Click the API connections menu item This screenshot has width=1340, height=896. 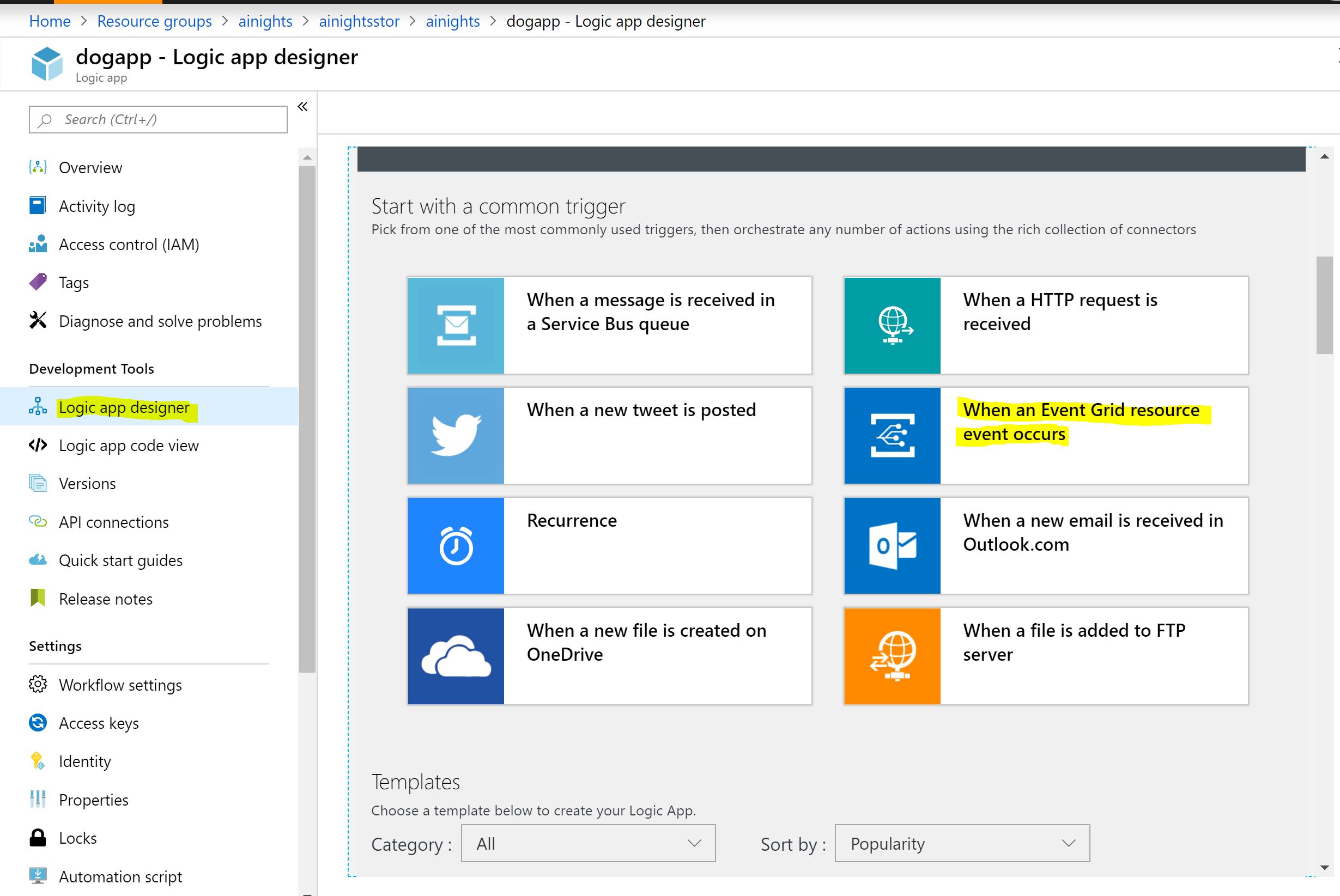click(x=113, y=522)
